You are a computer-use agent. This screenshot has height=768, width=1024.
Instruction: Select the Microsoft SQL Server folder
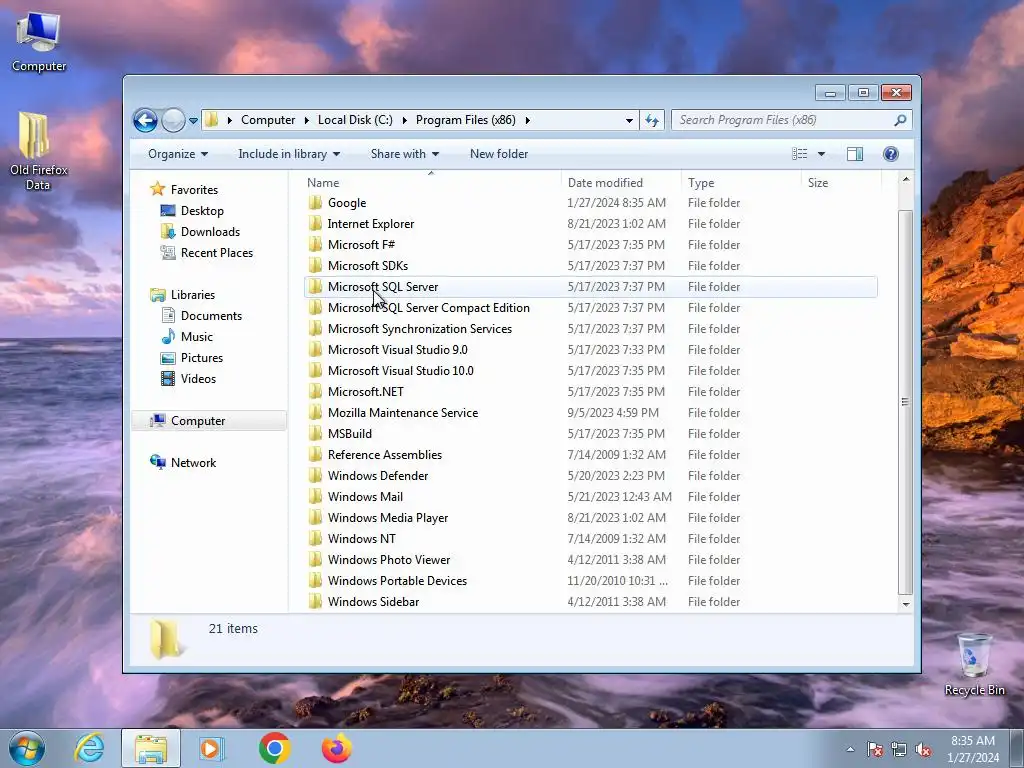coord(590,287)
